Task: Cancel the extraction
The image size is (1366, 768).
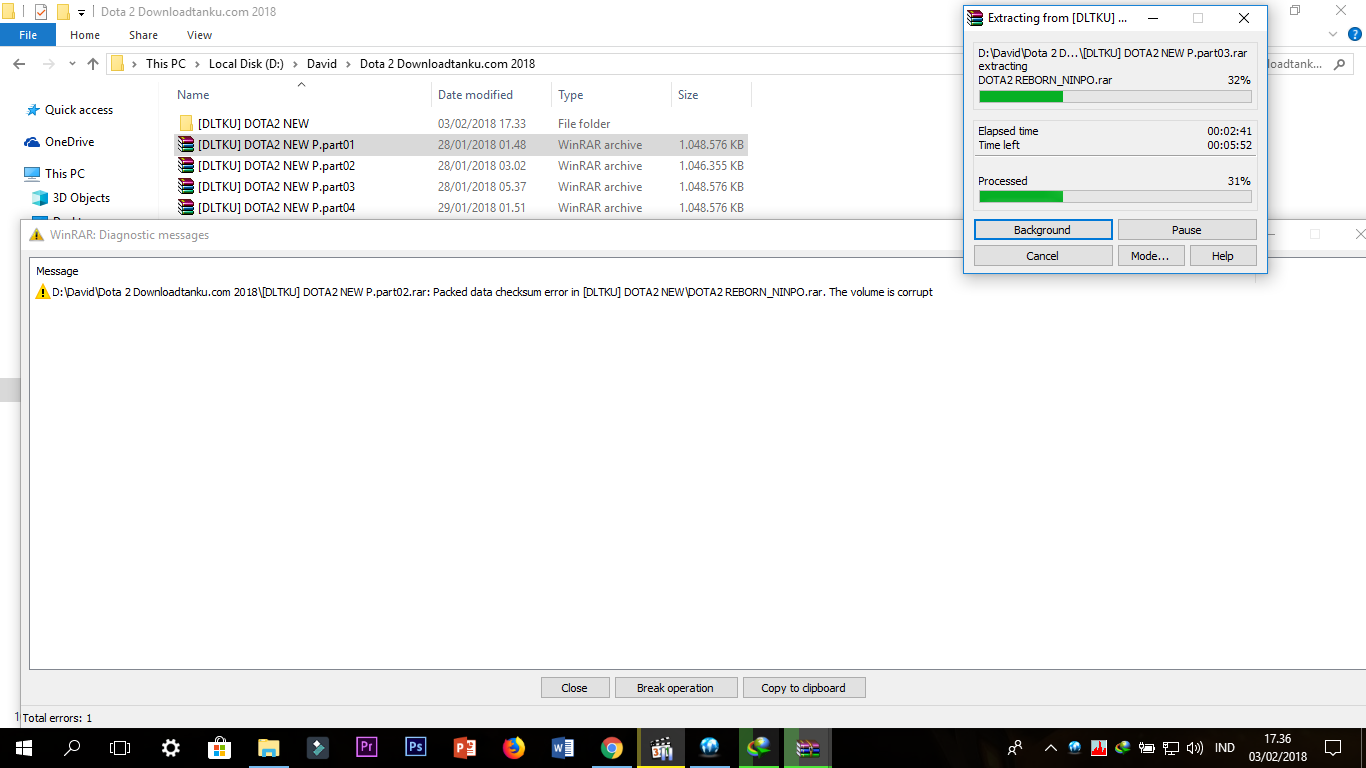Action: click(x=1043, y=256)
